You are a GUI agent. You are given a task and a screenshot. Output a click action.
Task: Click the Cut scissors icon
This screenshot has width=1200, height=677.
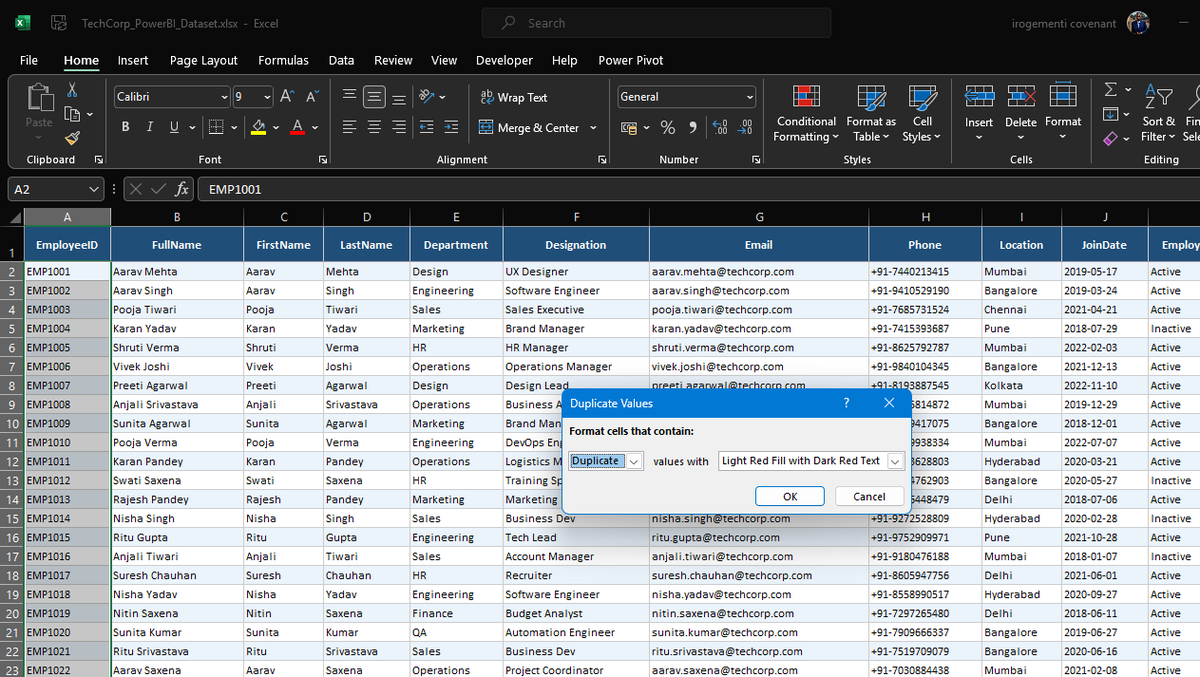[72, 90]
